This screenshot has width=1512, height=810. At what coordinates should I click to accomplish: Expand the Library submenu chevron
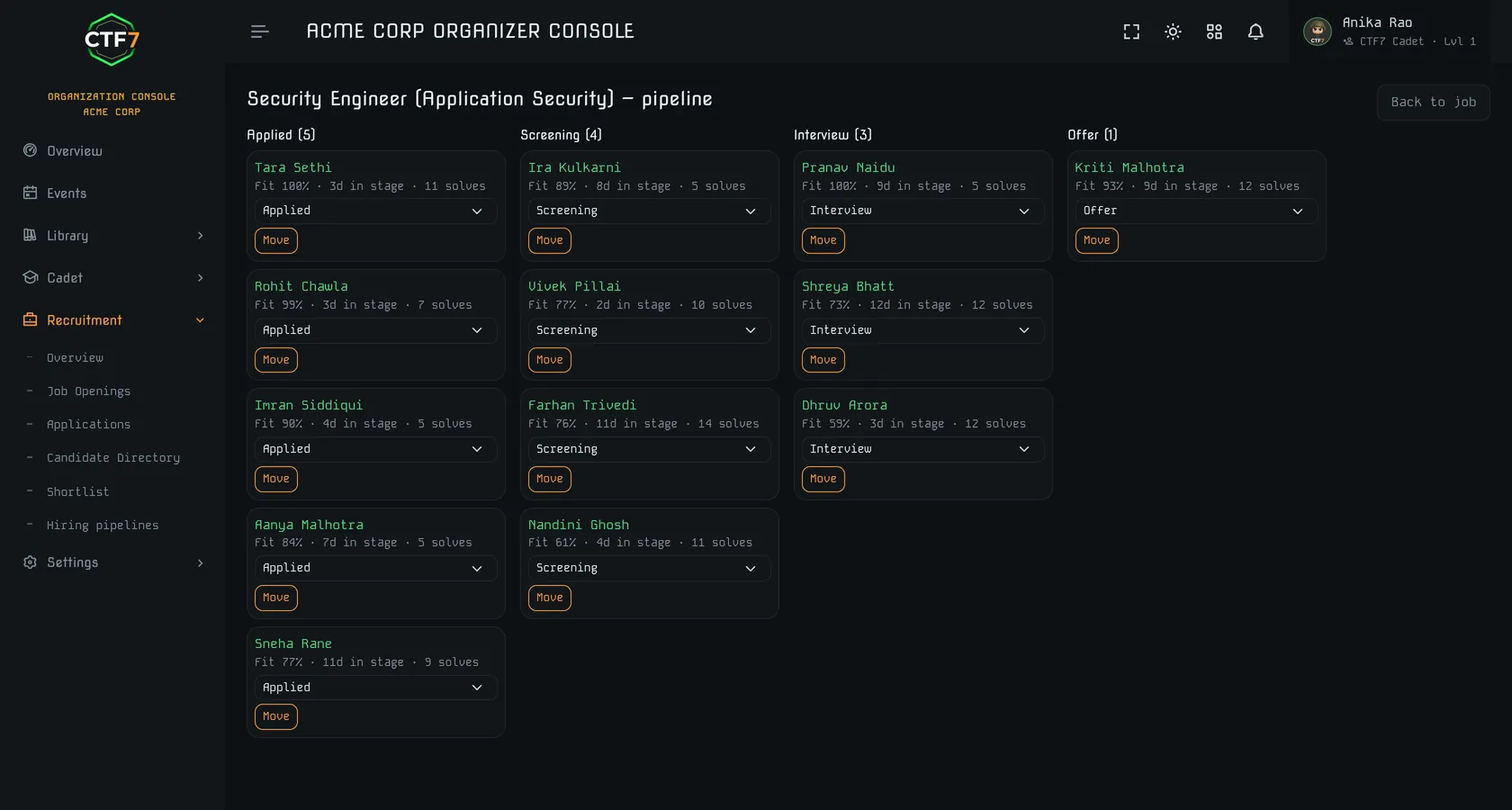(200, 236)
